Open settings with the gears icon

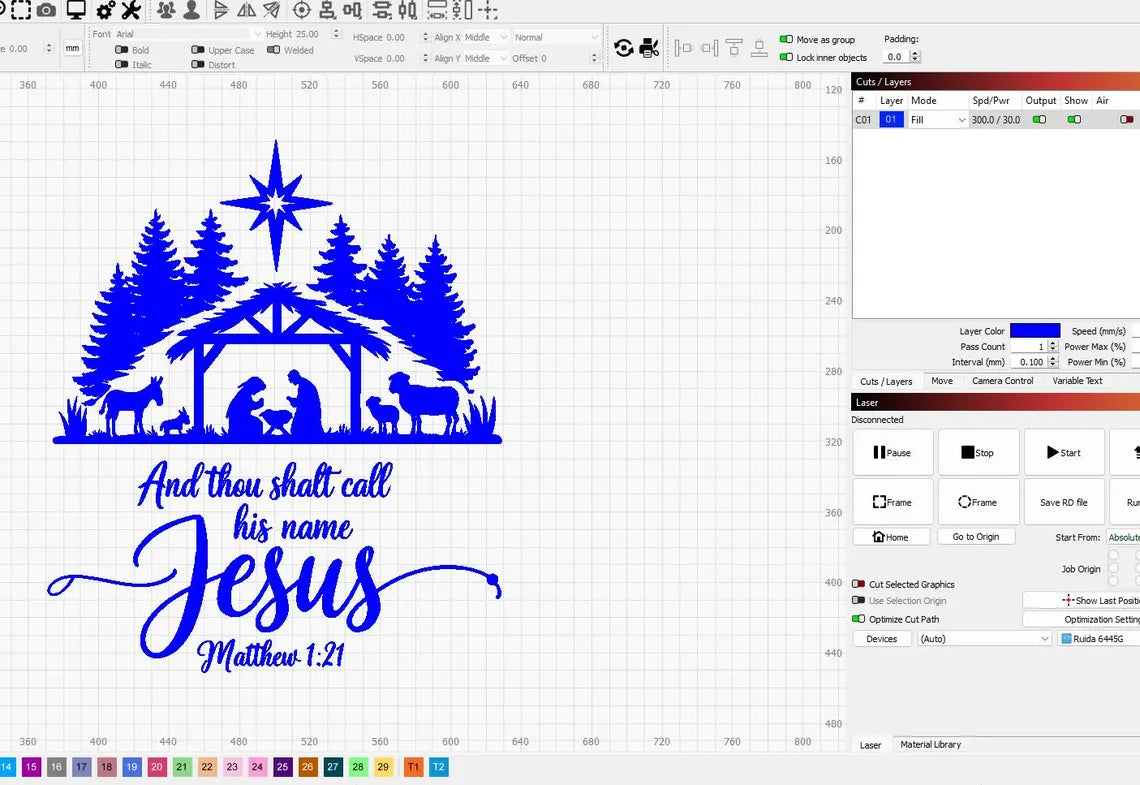[x=106, y=11]
